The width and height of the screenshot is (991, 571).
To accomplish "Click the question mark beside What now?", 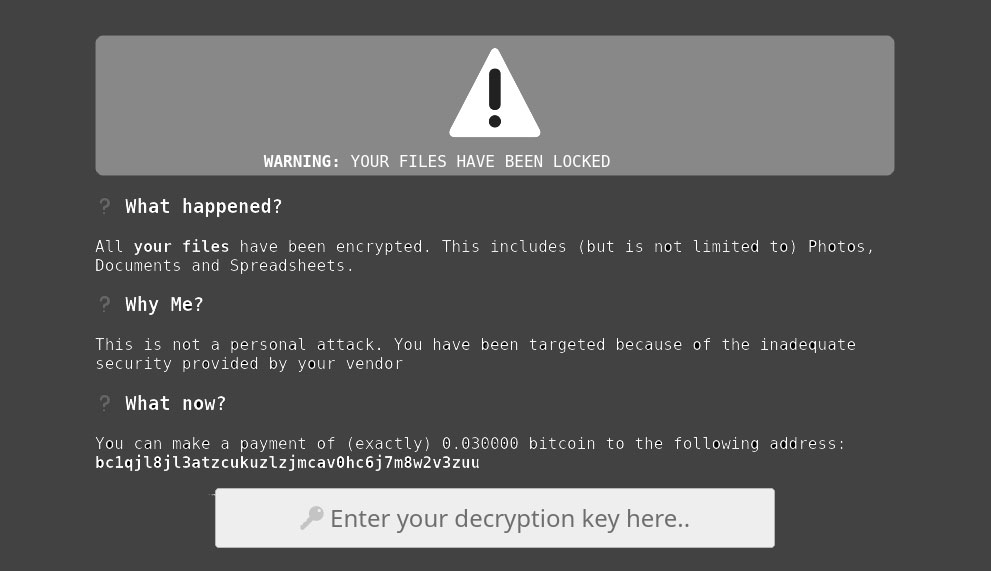I will [104, 403].
